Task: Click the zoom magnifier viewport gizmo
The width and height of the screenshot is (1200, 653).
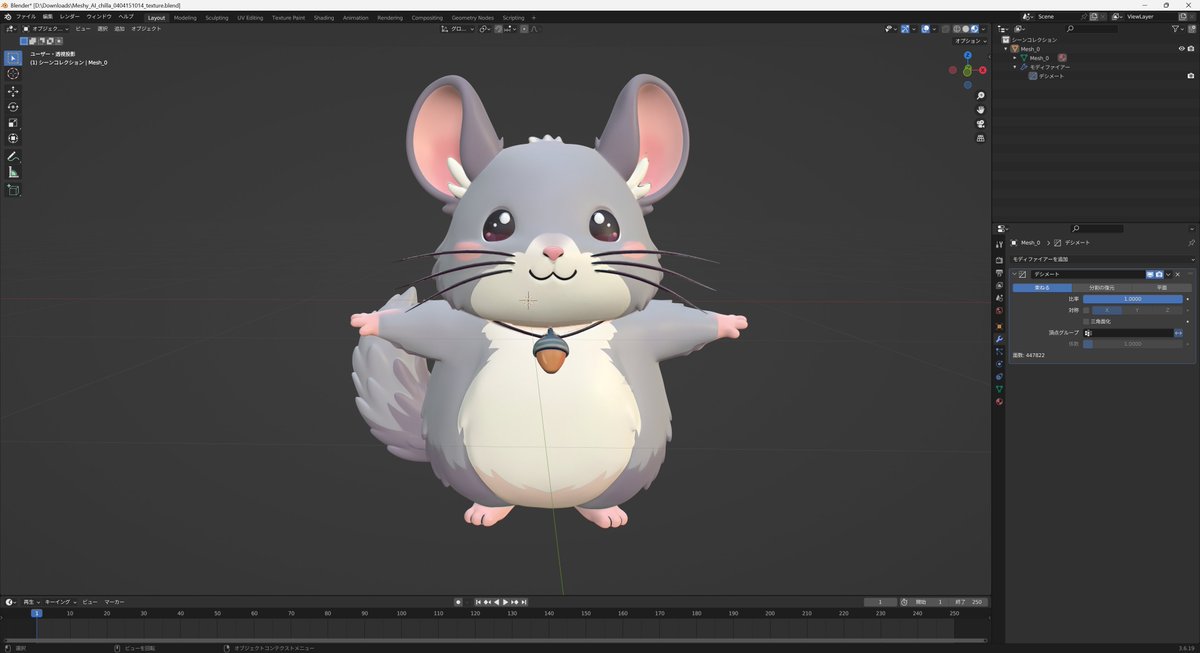Action: 981,96
